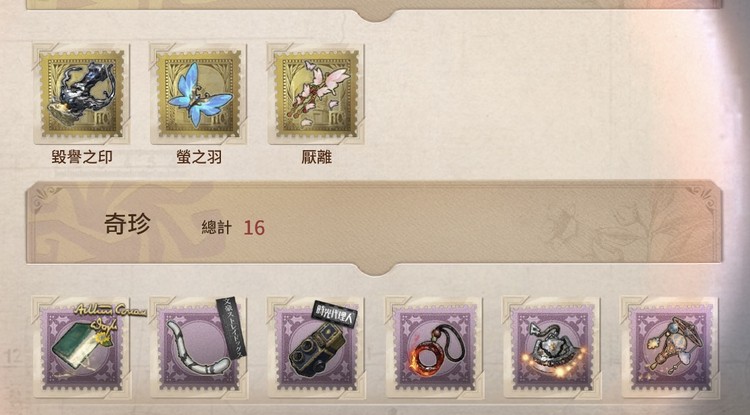Select the blue butterfly 螢之羽 stamp
Viewport: 750px width, 415px height.
[x=199, y=94]
